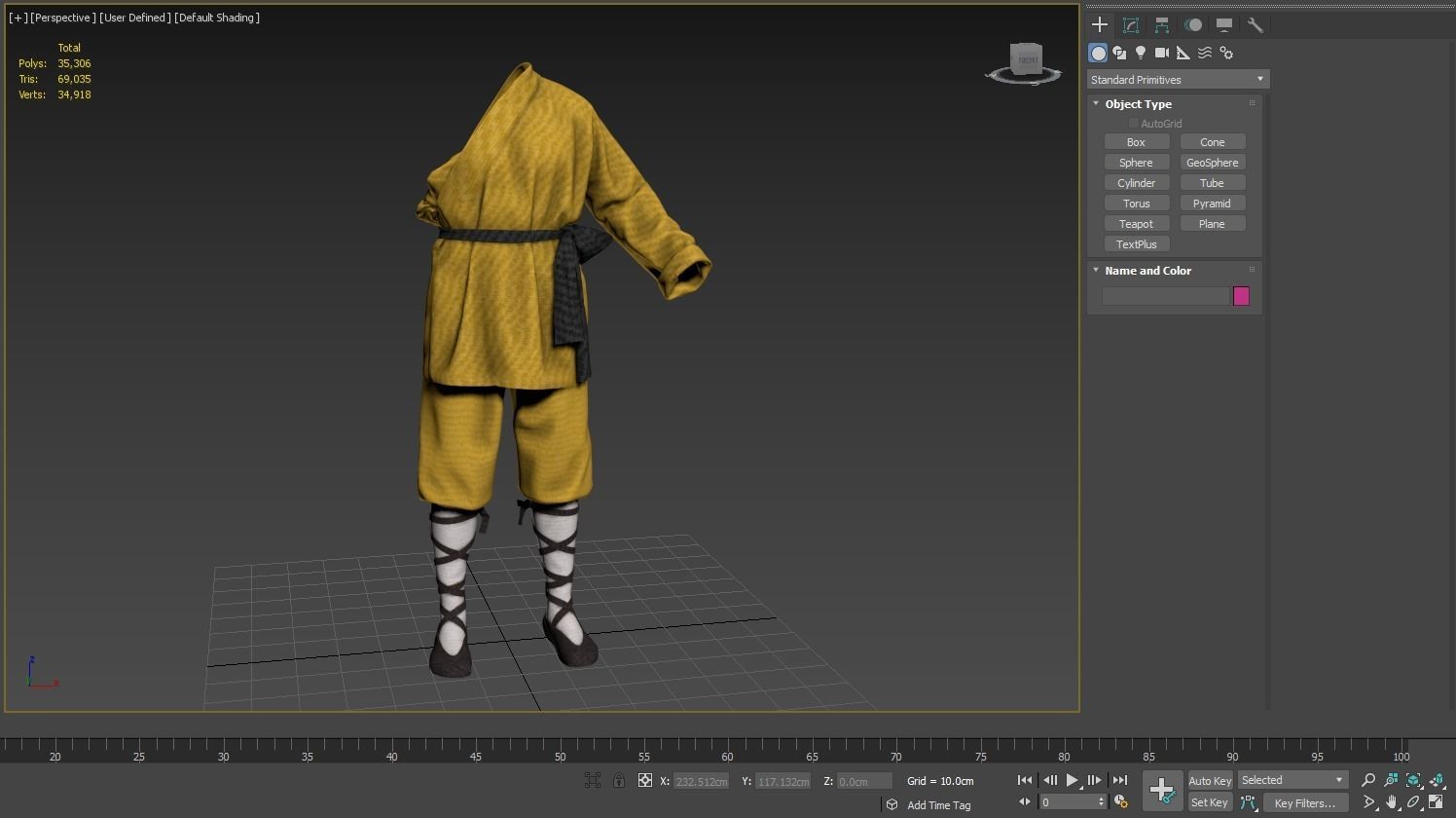Open the Perspective viewport label menu
Image resolution: width=1456 pixels, height=818 pixels.
(x=63, y=18)
